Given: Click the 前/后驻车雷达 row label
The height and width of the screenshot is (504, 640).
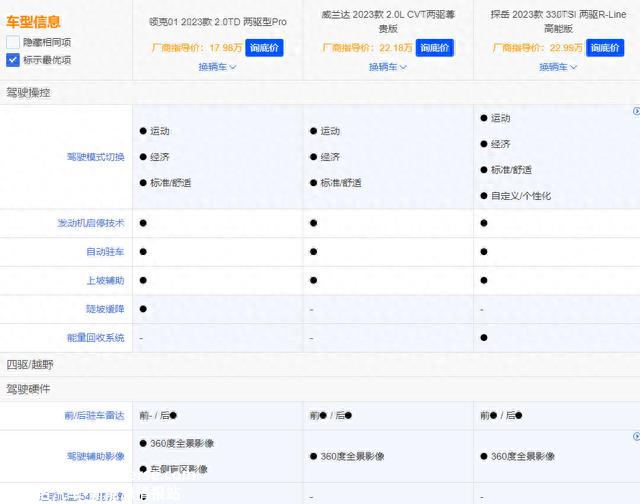Looking at the screenshot, I should pos(94,415).
